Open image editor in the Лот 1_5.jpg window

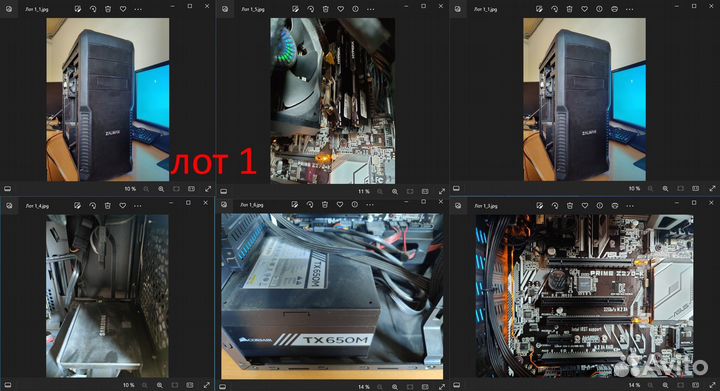[x=295, y=9]
